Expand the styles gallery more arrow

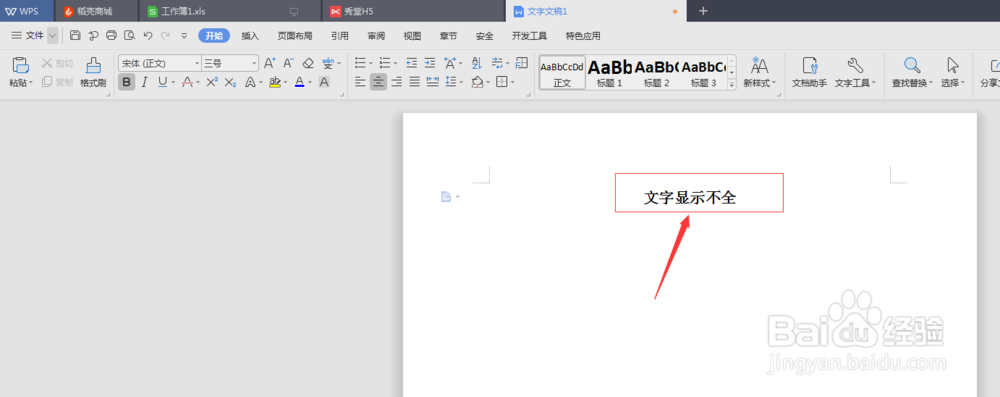coord(732,84)
